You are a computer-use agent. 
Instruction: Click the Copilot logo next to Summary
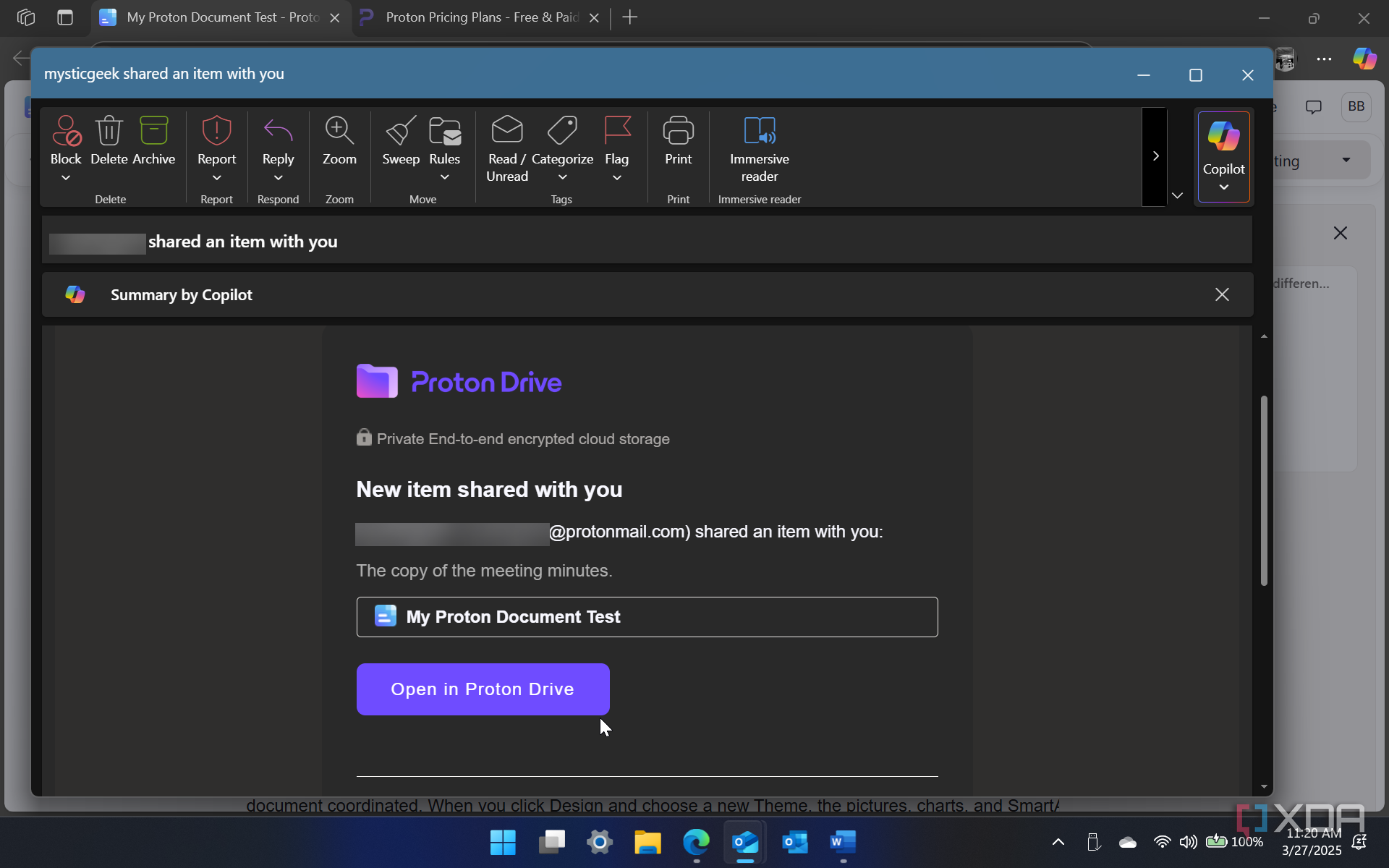point(75,294)
